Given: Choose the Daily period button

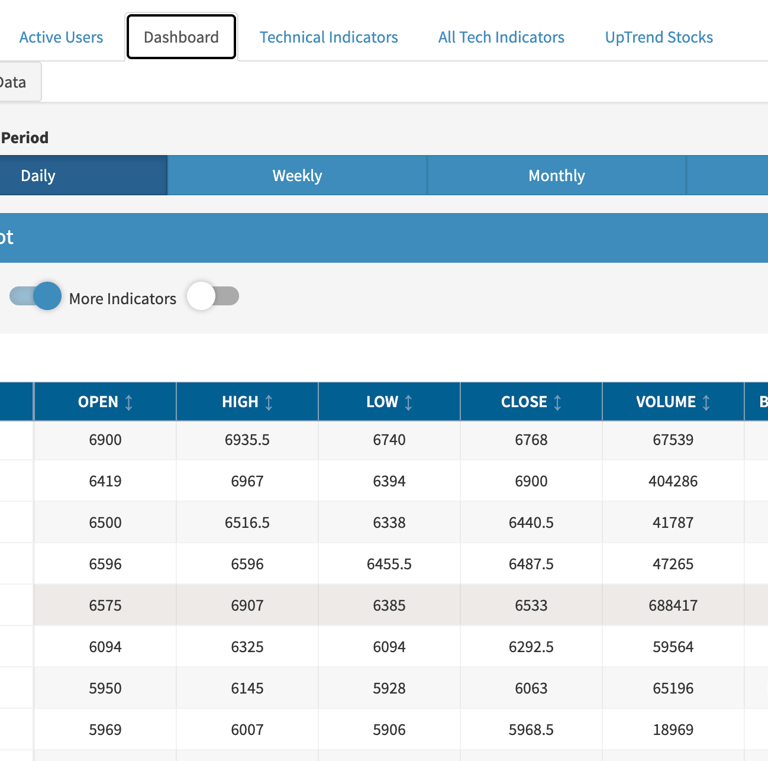Looking at the screenshot, I should [84, 175].
